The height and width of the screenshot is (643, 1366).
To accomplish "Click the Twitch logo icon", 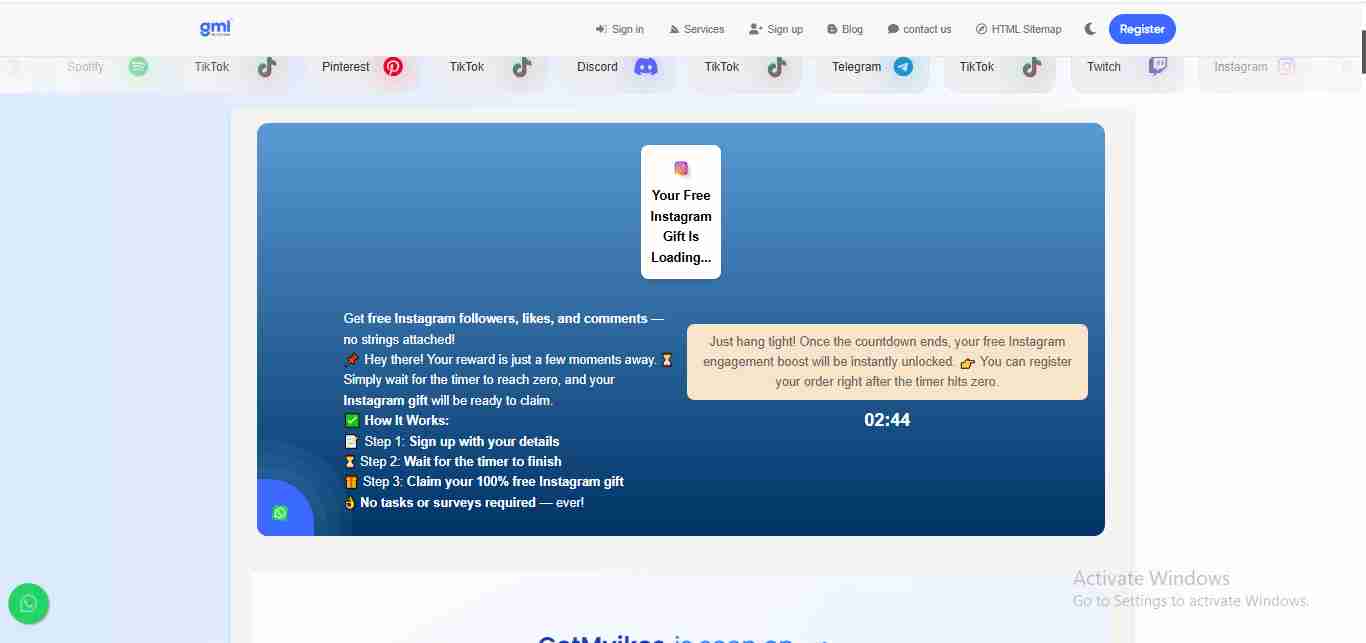I will [1157, 67].
